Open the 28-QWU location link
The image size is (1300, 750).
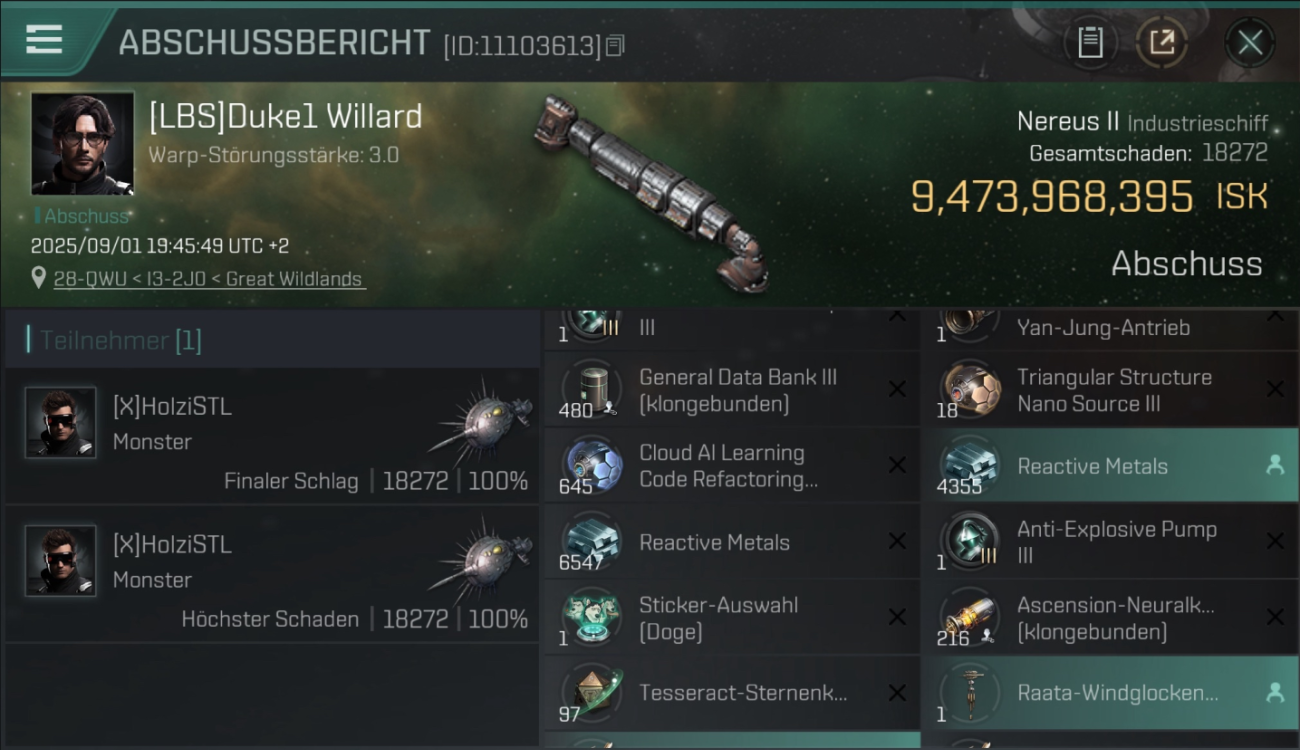[x=210, y=279]
